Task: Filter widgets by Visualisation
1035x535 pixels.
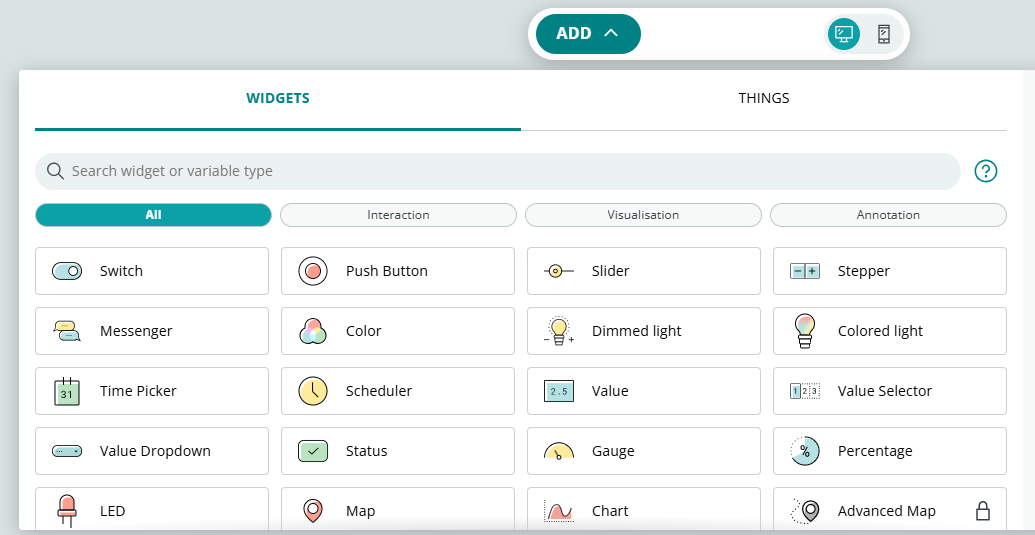Action: click(643, 215)
